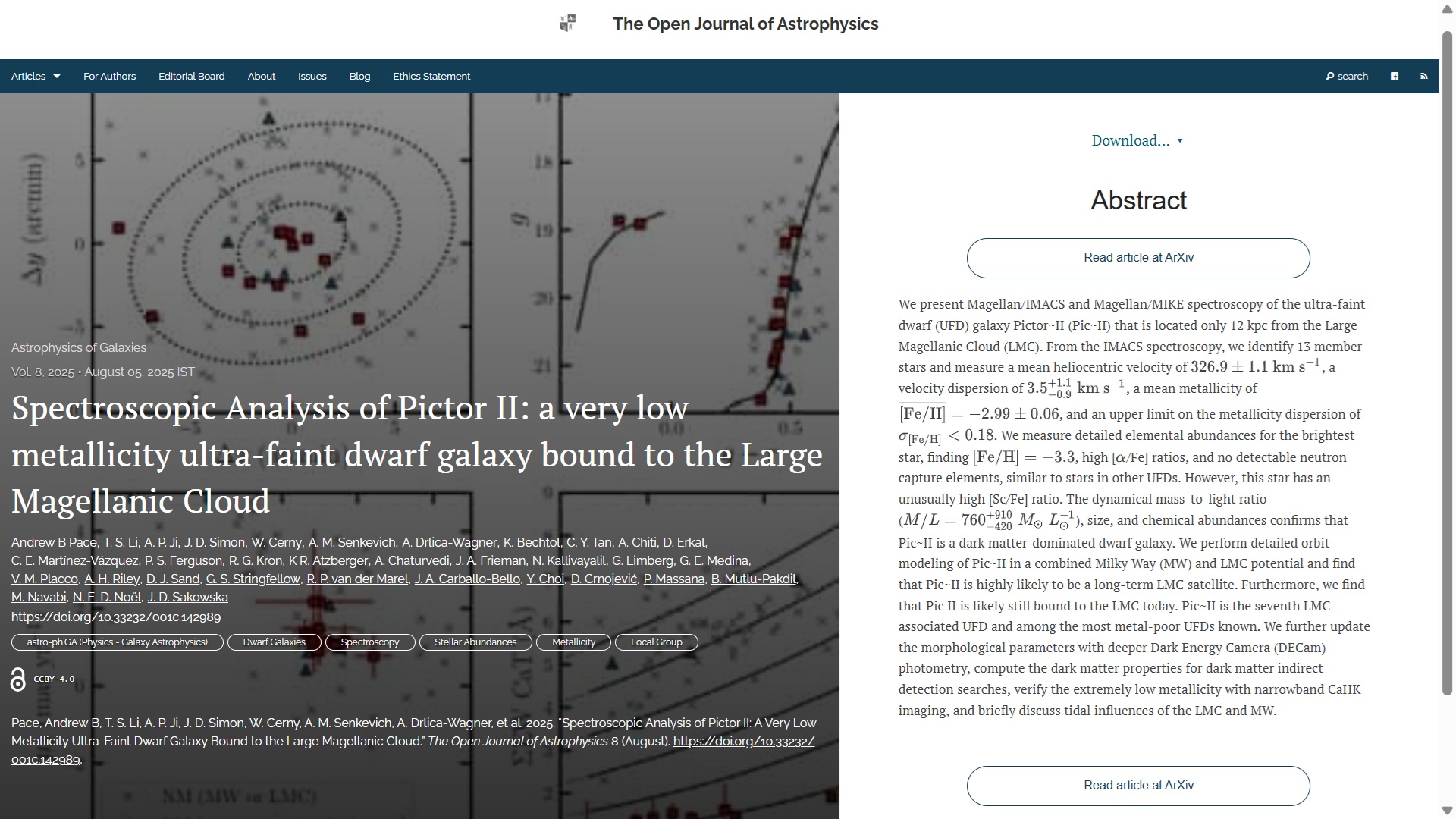1456x819 pixels.
Task: Click the search magnifier icon
Action: [x=1330, y=77]
